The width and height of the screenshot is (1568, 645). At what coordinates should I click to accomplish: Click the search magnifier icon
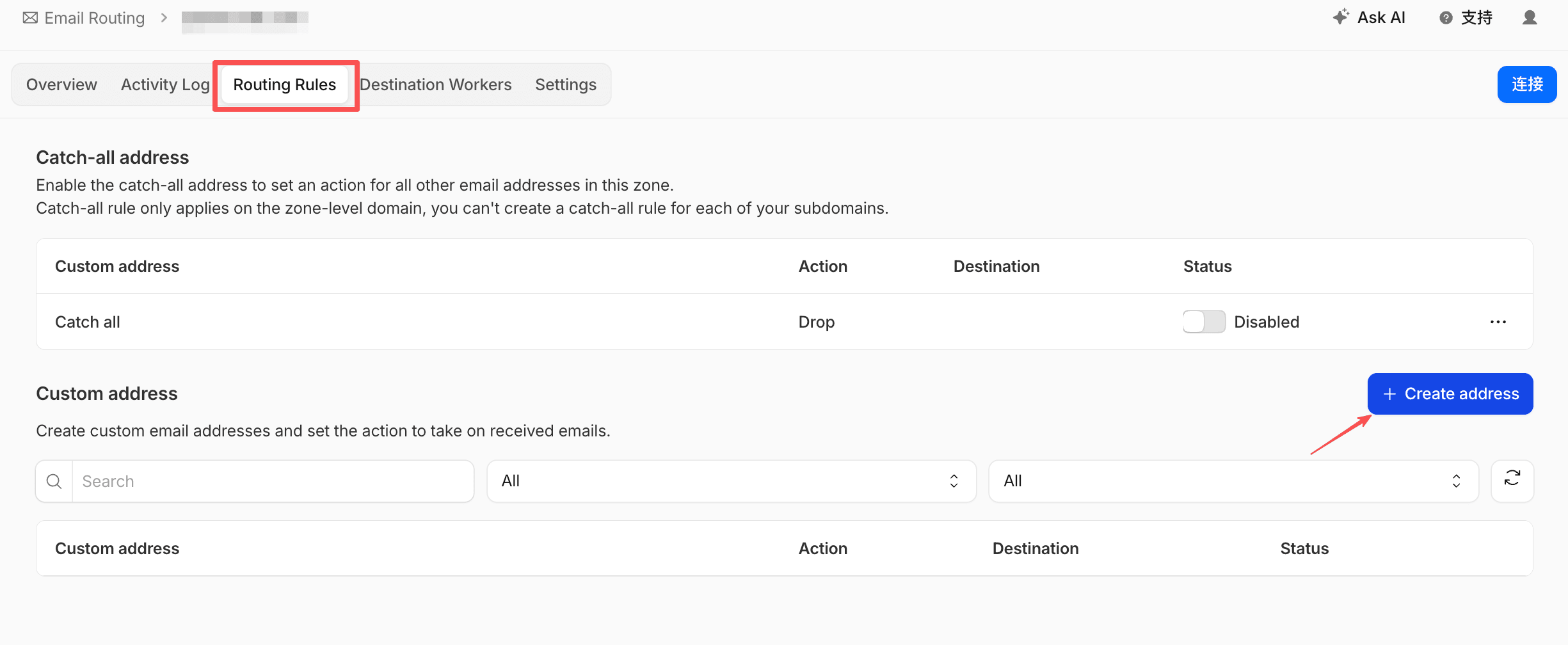[x=54, y=481]
